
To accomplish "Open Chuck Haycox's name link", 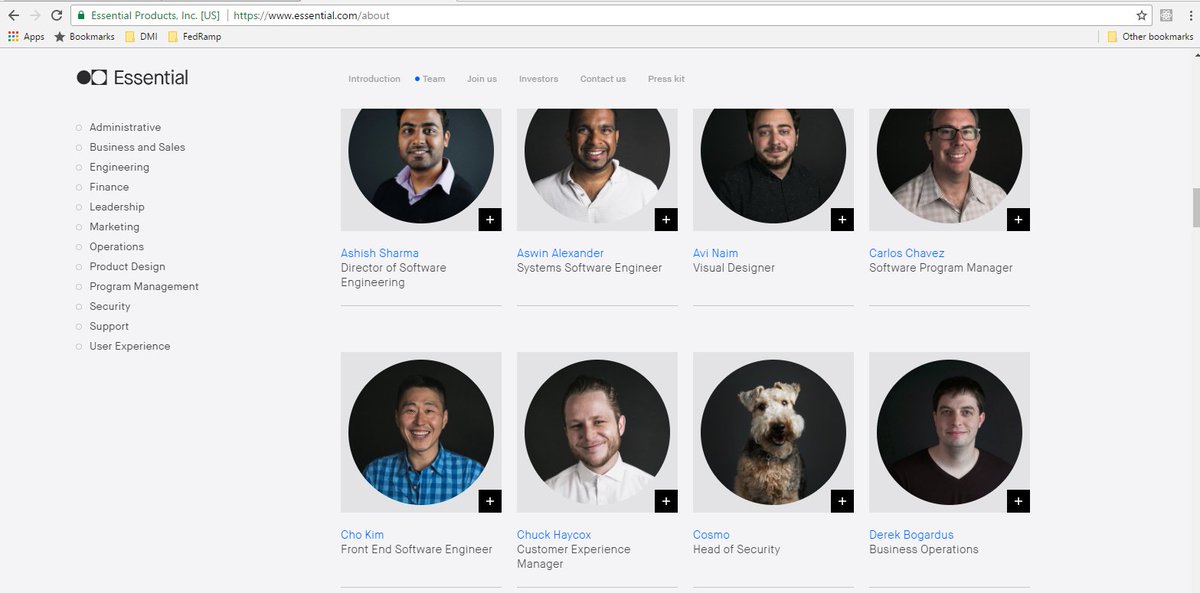I will tap(554, 535).
